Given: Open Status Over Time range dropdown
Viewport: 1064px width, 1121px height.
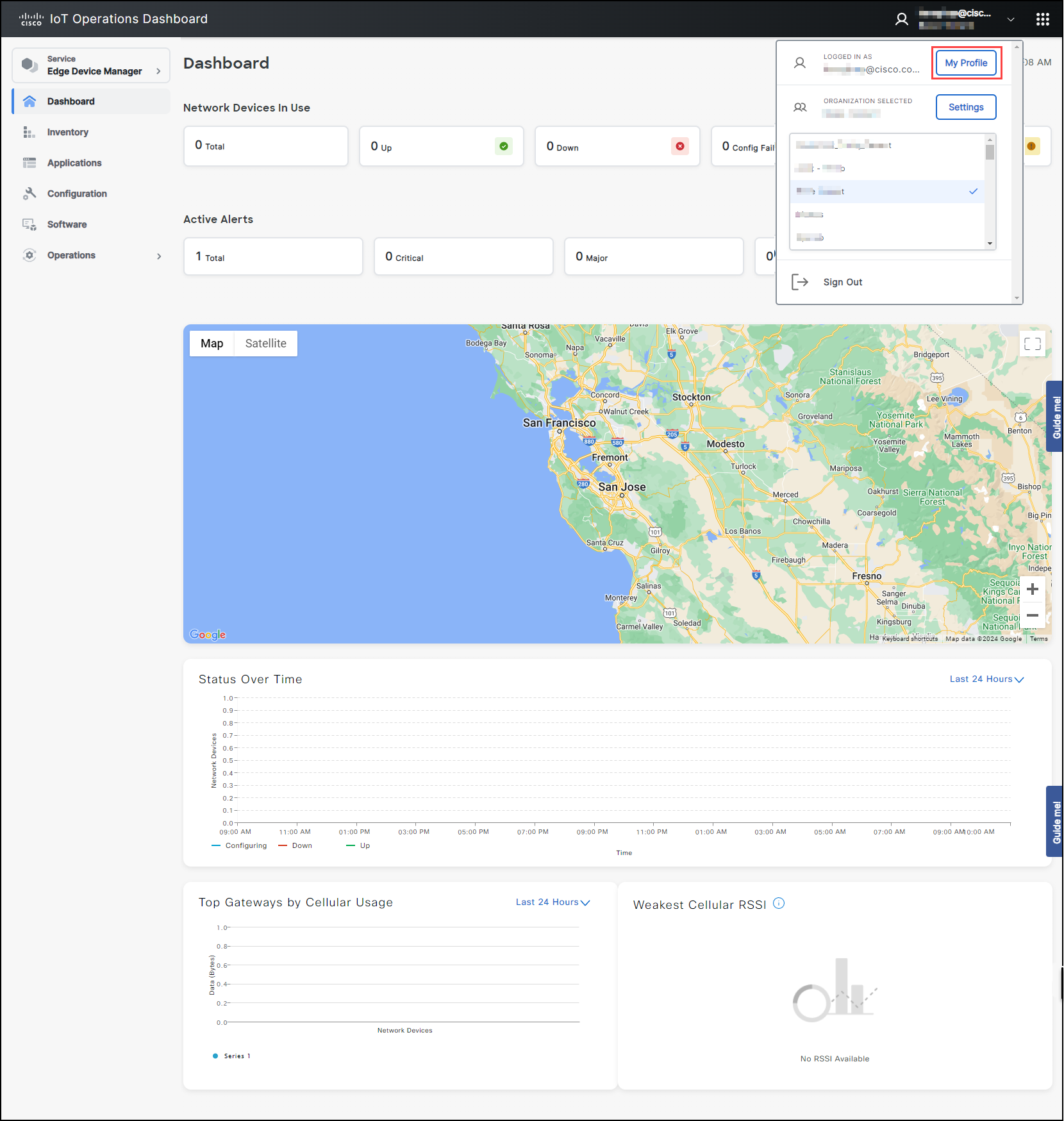Looking at the screenshot, I should (986, 679).
